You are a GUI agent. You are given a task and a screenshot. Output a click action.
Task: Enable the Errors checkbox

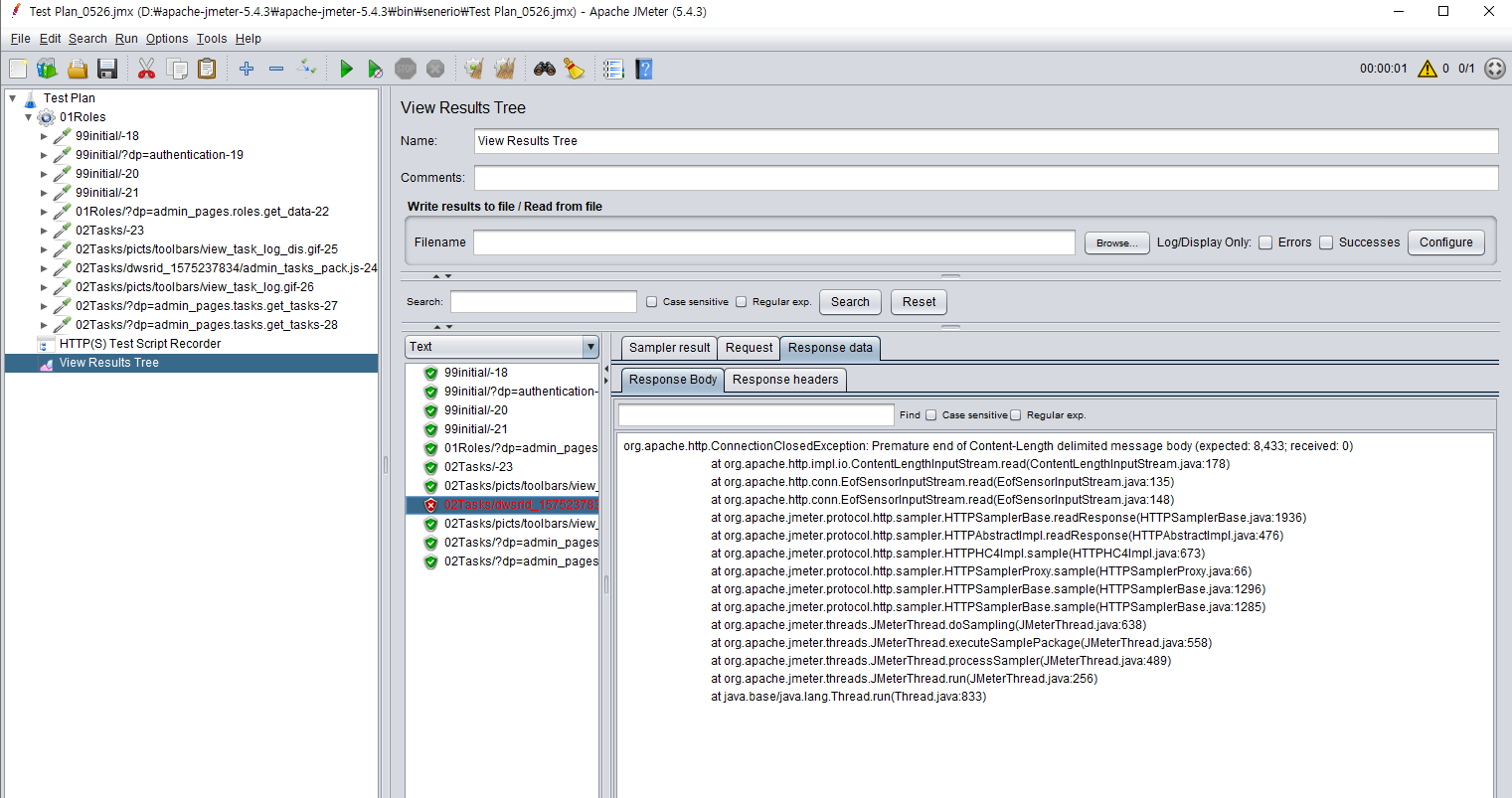click(x=1265, y=242)
